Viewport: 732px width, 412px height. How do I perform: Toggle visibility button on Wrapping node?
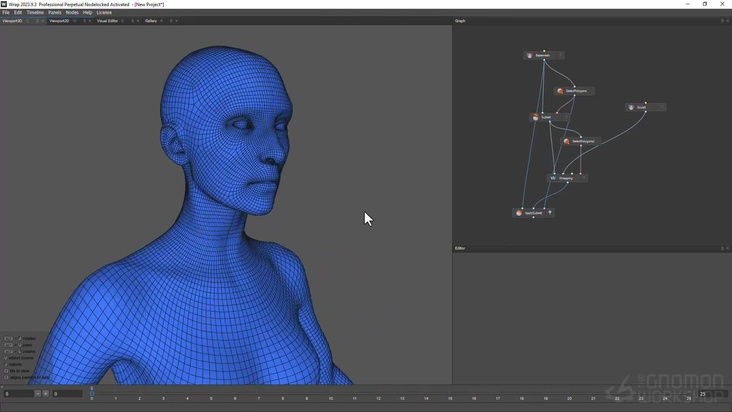(x=584, y=178)
